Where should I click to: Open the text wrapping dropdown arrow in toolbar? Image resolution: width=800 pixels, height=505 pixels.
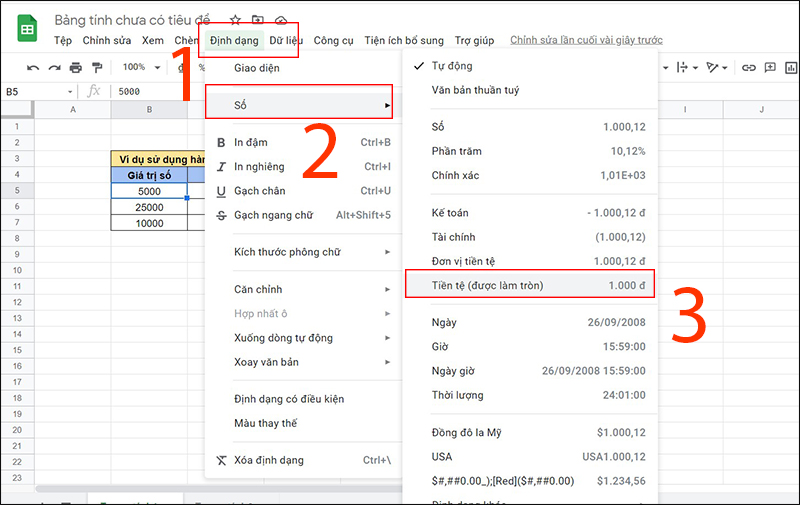pos(695,68)
